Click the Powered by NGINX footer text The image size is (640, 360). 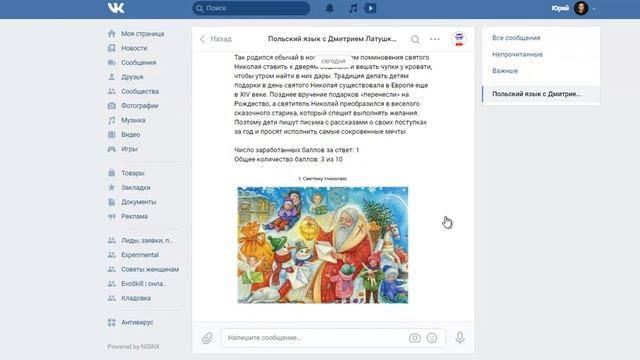tap(133, 347)
